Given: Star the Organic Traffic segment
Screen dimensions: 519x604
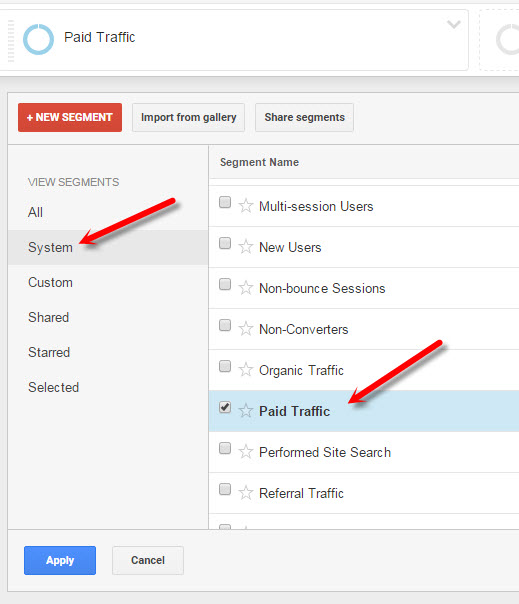Looking at the screenshot, I should pyautogui.click(x=245, y=370).
